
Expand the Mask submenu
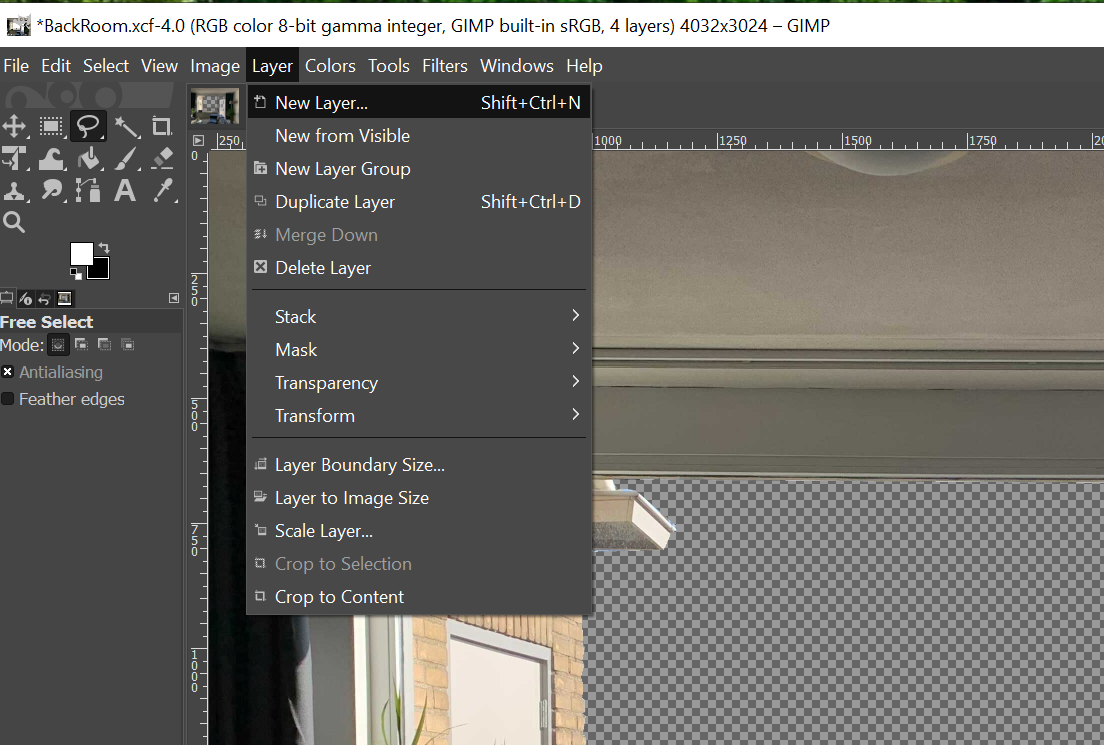click(x=296, y=349)
